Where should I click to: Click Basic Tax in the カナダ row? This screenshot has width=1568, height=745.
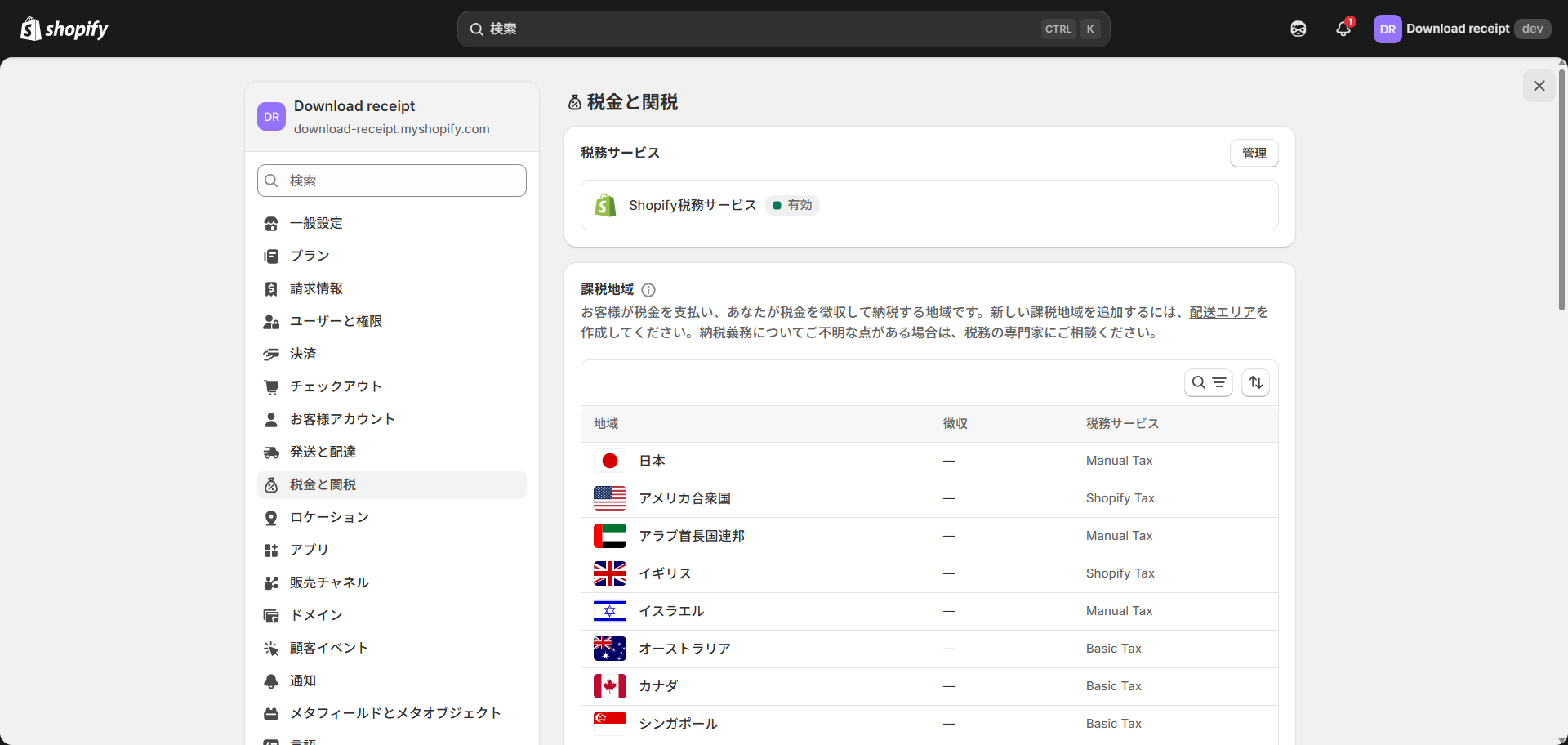pos(1113,686)
